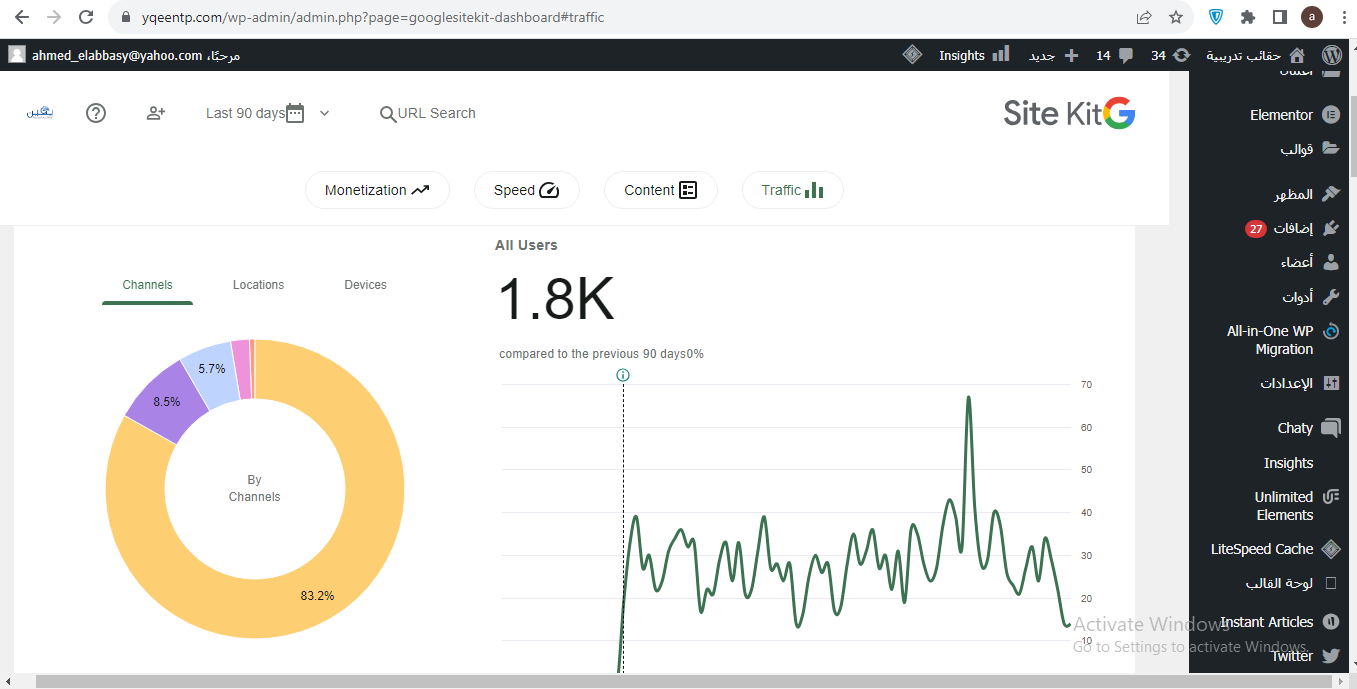Click the blue shield extension icon
The height and width of the screenshot is (689, 1357).
tap(1216, 17)
